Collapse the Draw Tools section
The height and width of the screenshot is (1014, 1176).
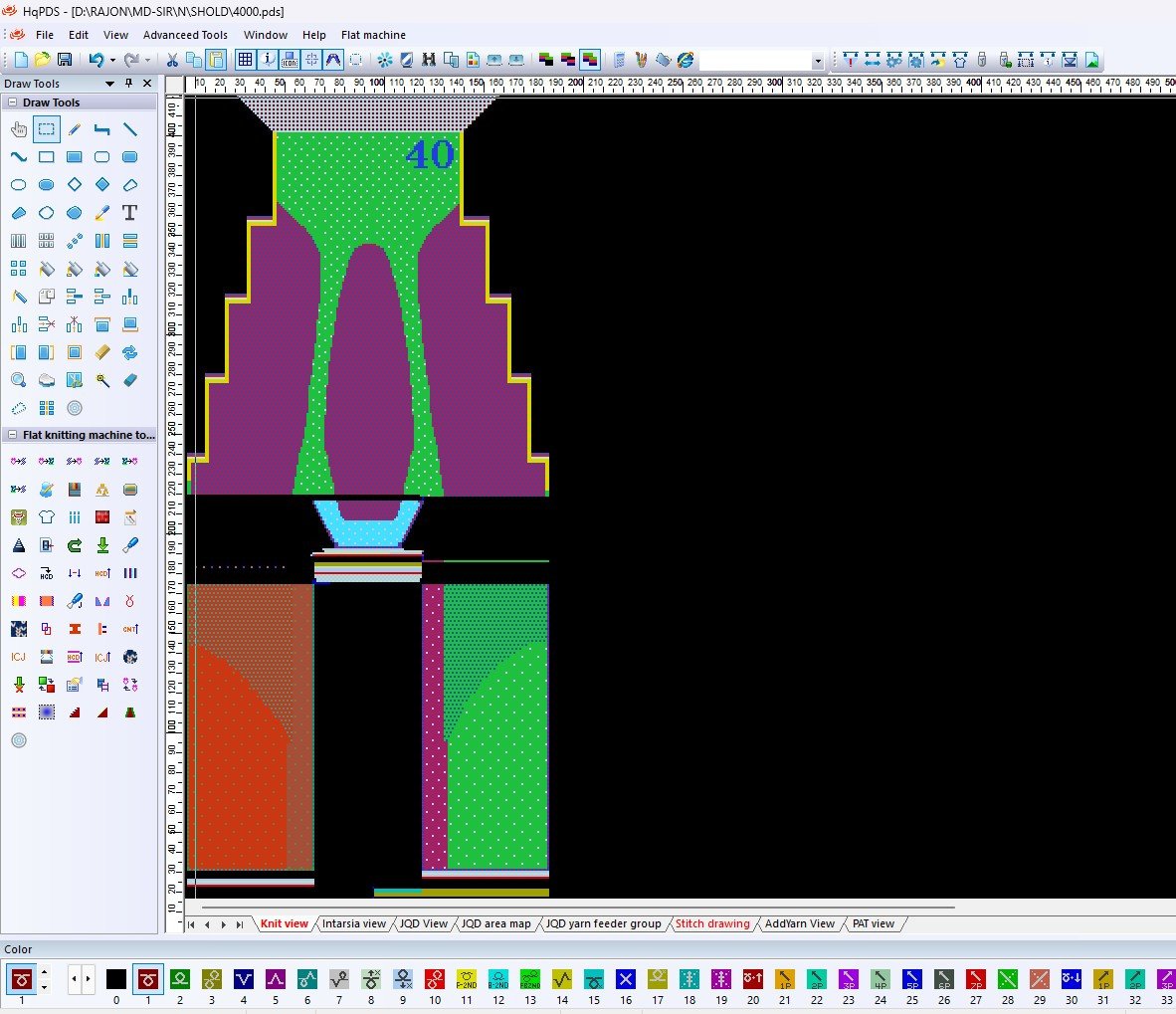(x=12, y=102)
